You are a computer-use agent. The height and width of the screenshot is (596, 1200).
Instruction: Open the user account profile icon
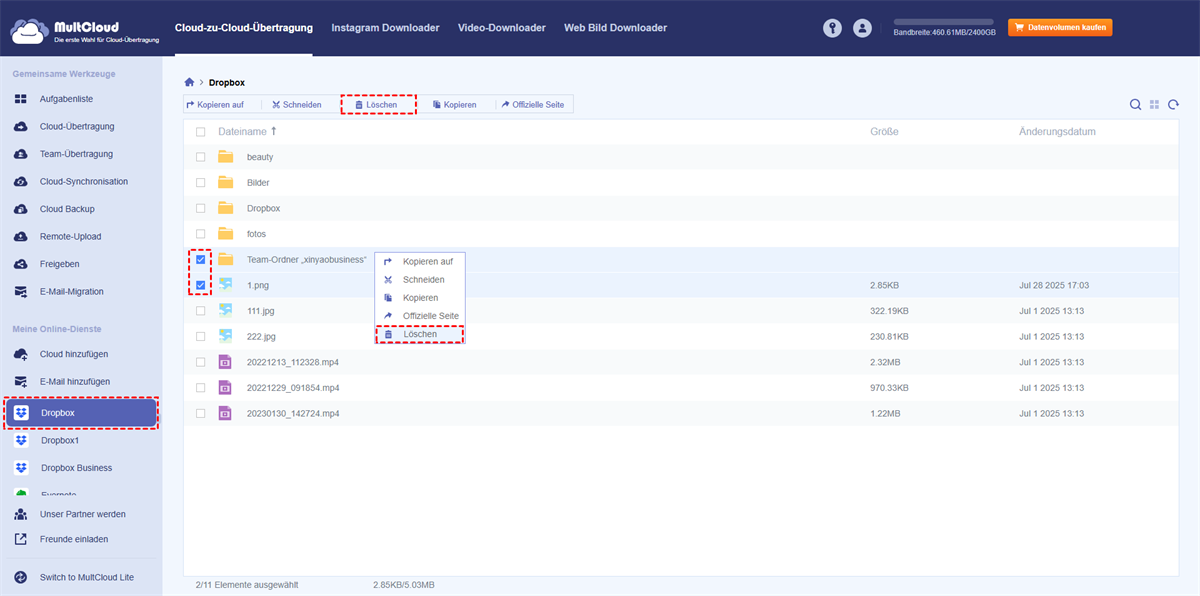click(862, 28)
